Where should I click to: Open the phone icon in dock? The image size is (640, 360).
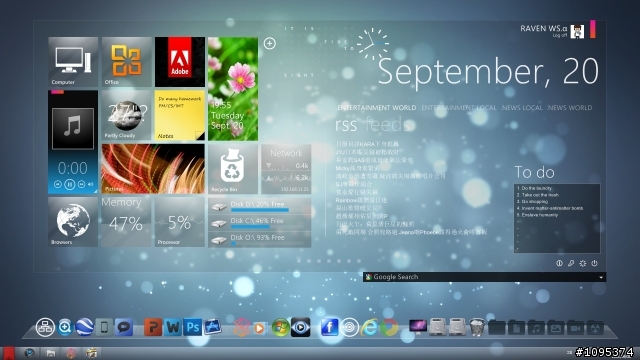104,327
